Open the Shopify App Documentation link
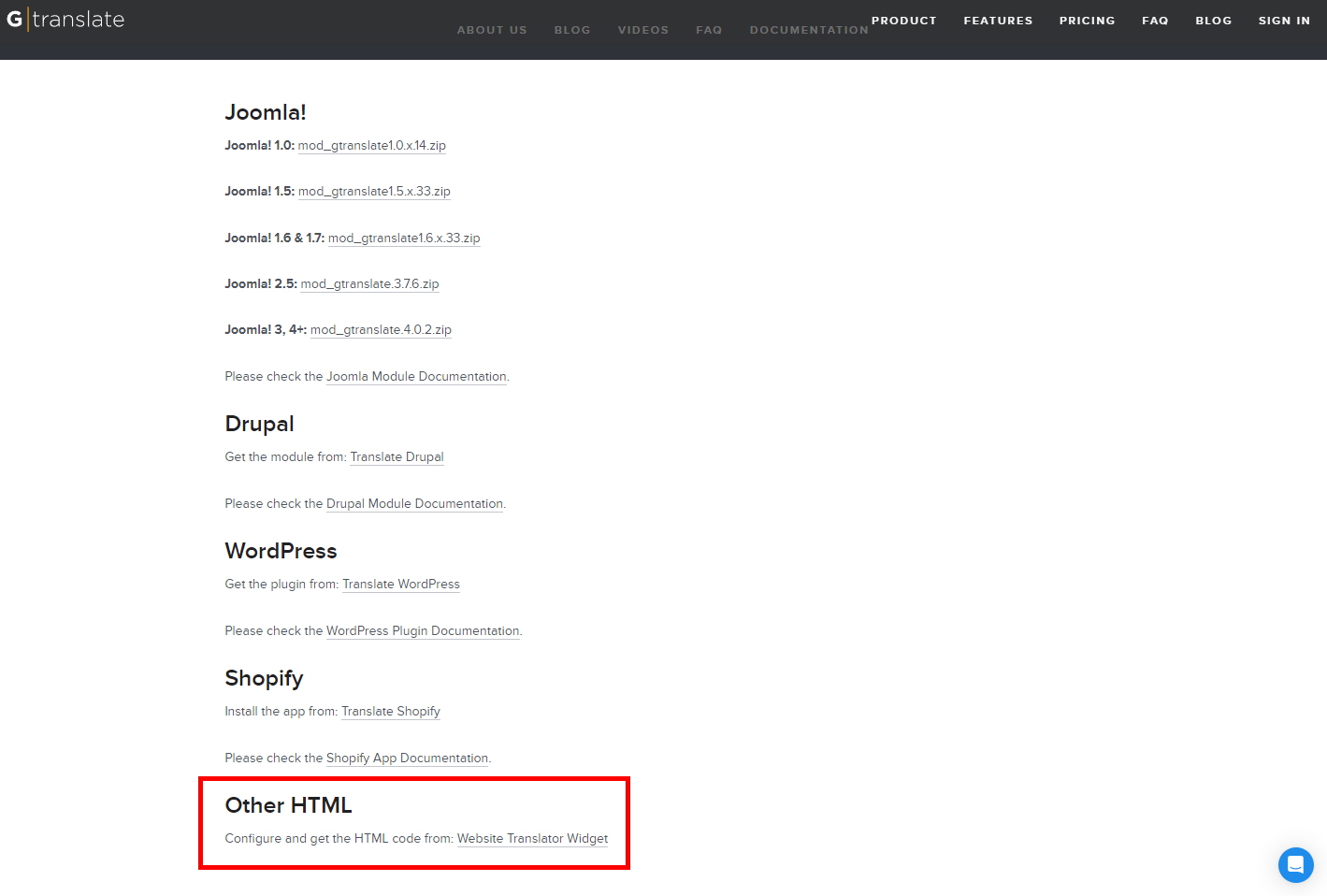The width and height of the screenshot is (1327, 896). (407, 759)
